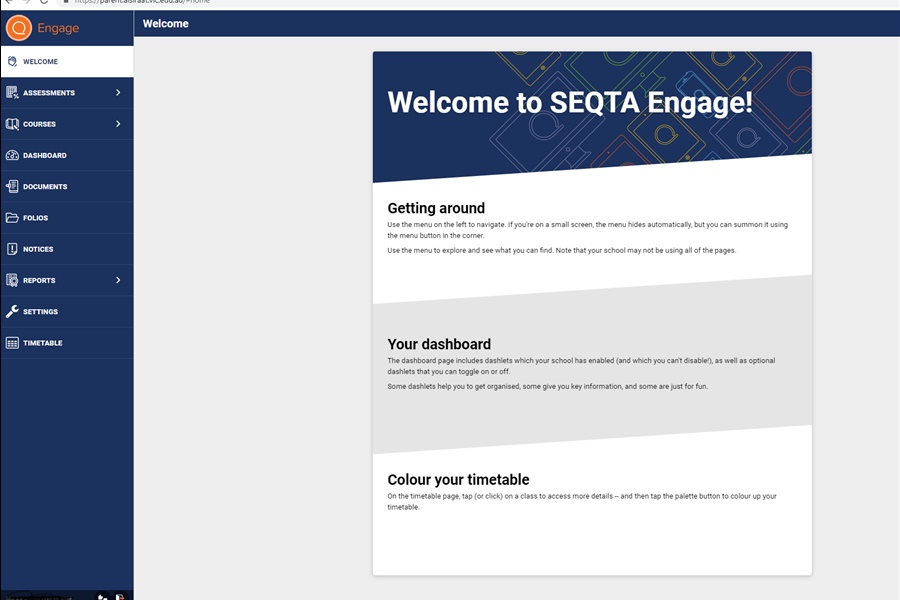The image size is (900, 600).
Task: Click the Assessments icon in sidebar
Action: point(12,92)
